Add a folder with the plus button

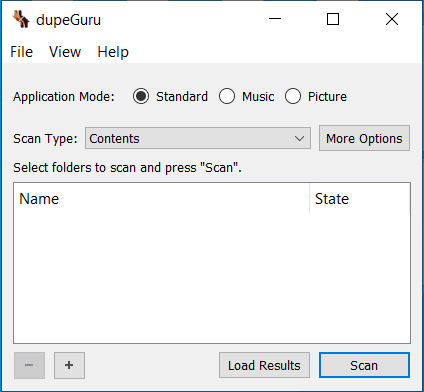[x=69, y=365]
